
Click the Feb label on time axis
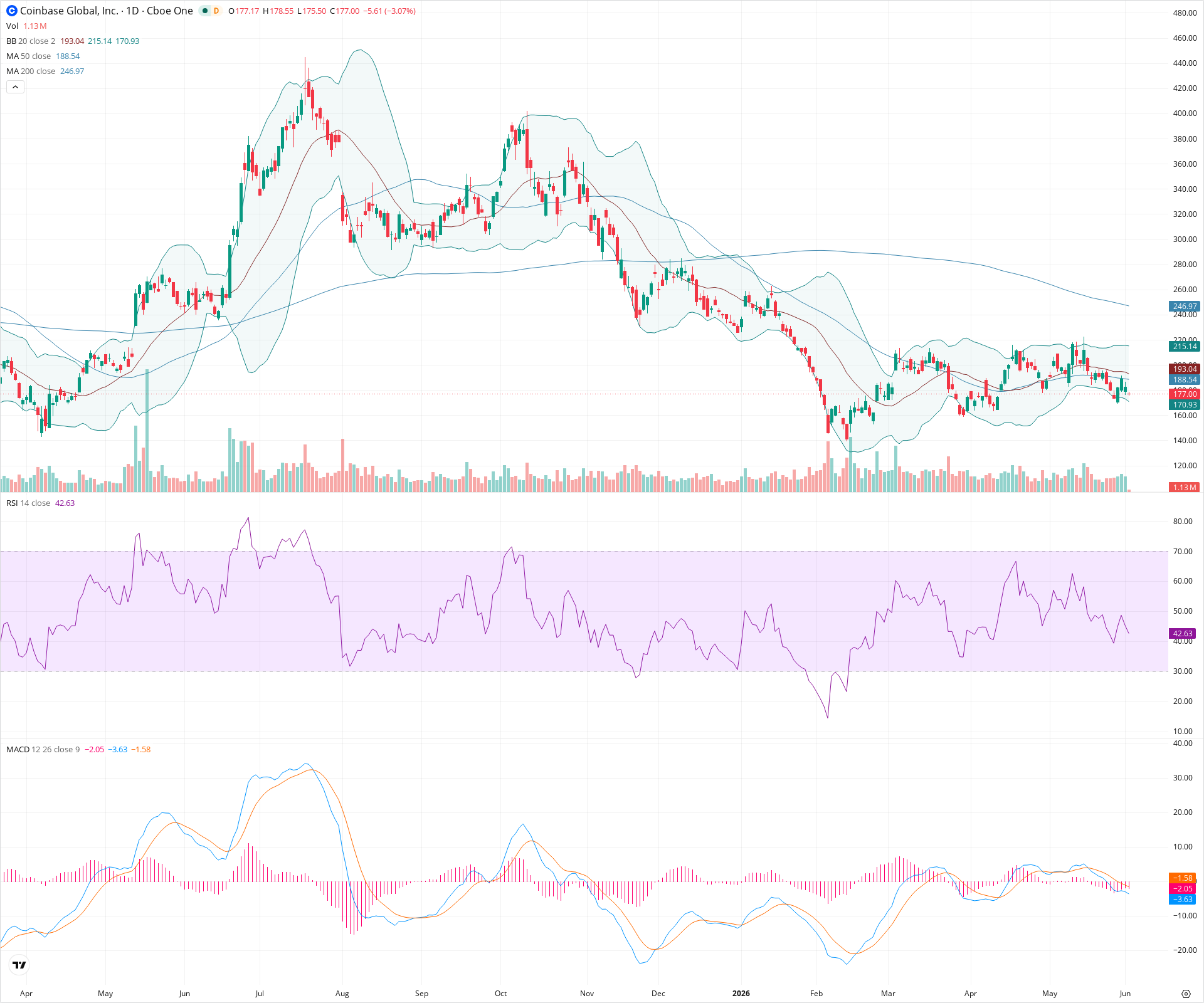(816, 993)
